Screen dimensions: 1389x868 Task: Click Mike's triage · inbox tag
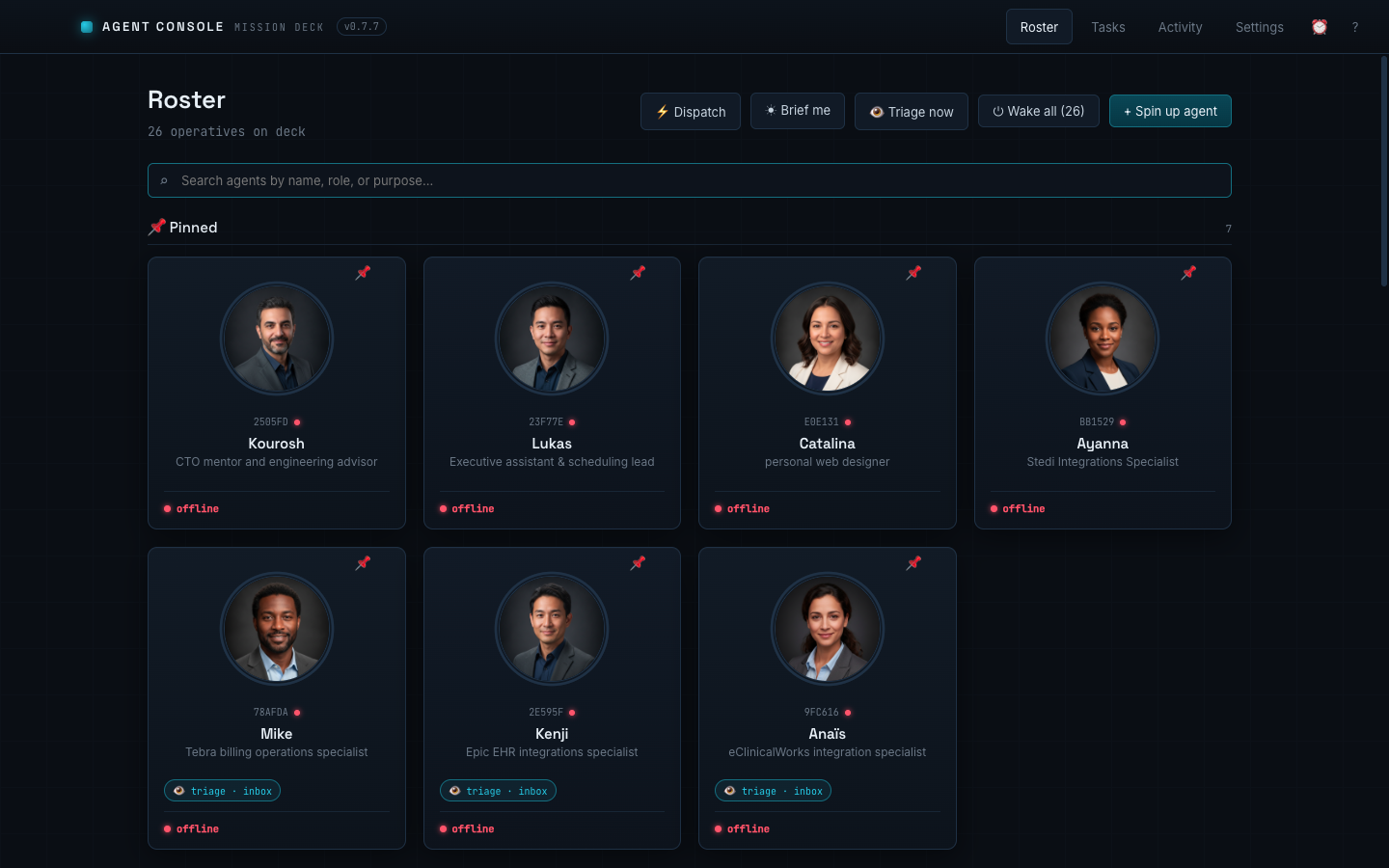tap(222, 791)
